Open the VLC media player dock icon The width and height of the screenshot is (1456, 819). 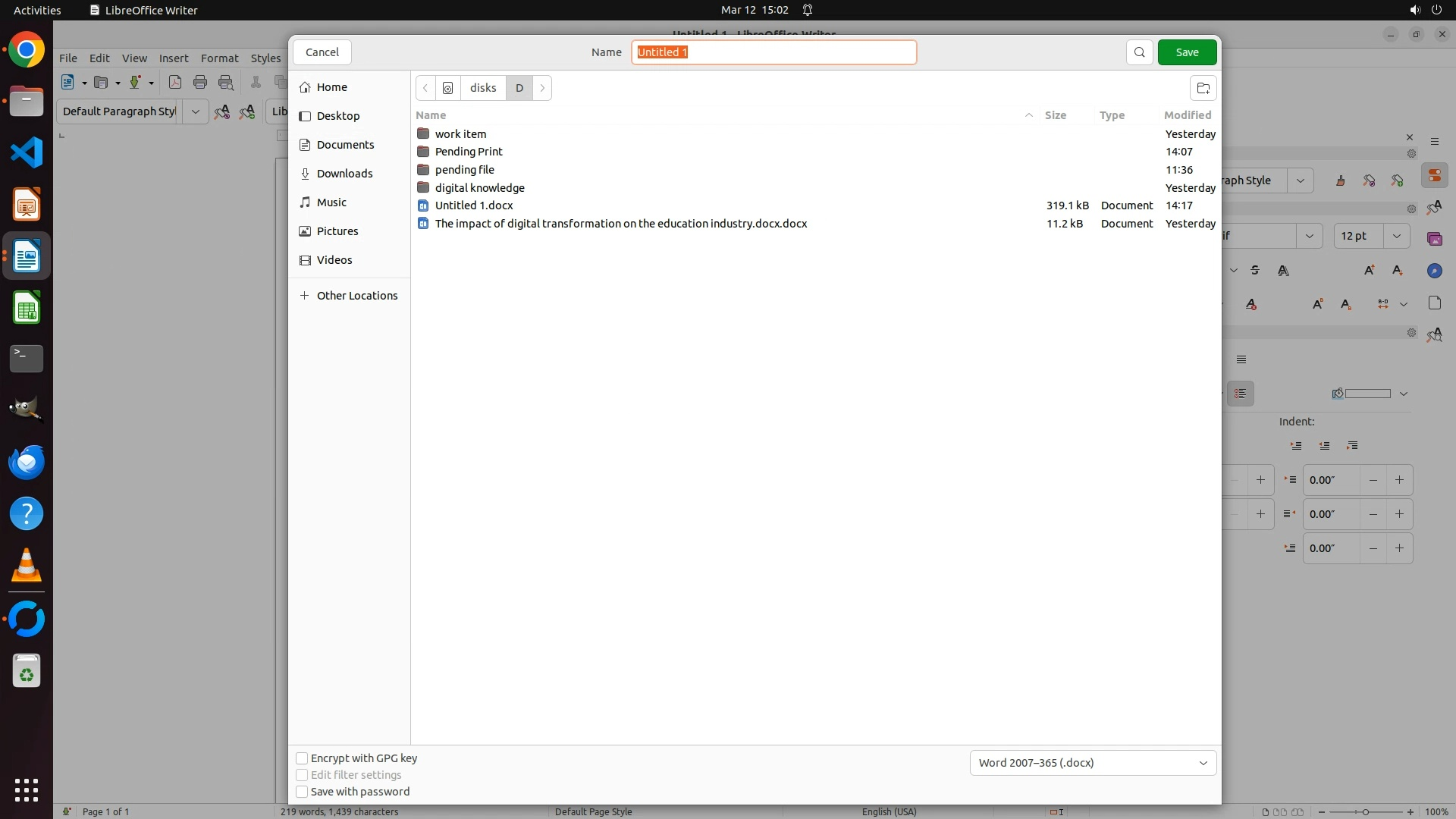(27, 566)
